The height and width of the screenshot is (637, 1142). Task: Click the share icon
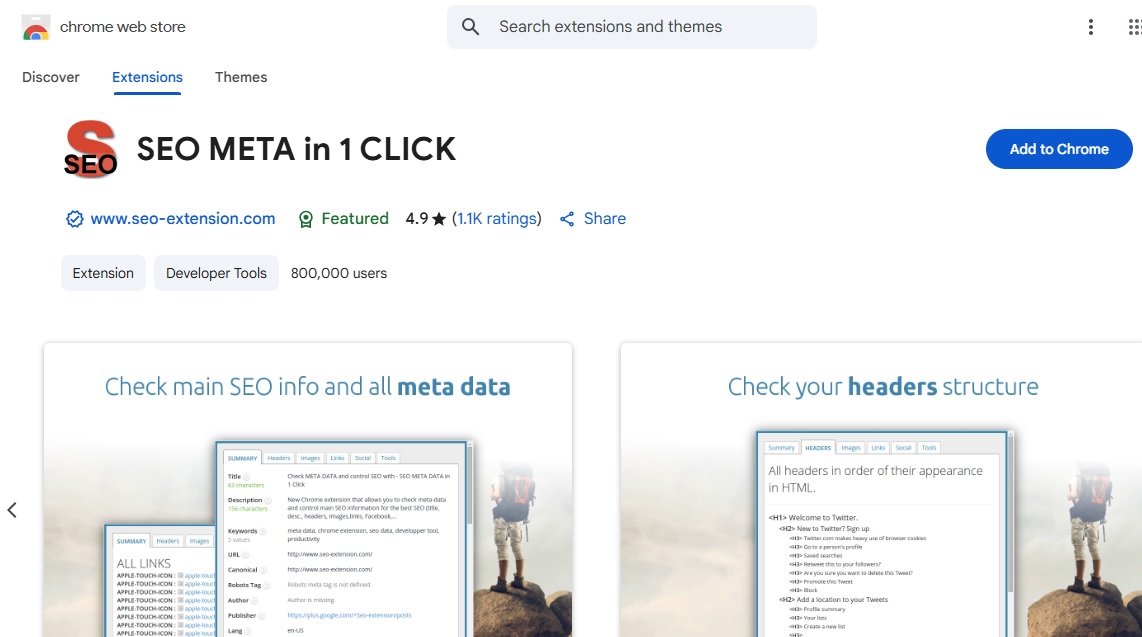click(567, 219)
